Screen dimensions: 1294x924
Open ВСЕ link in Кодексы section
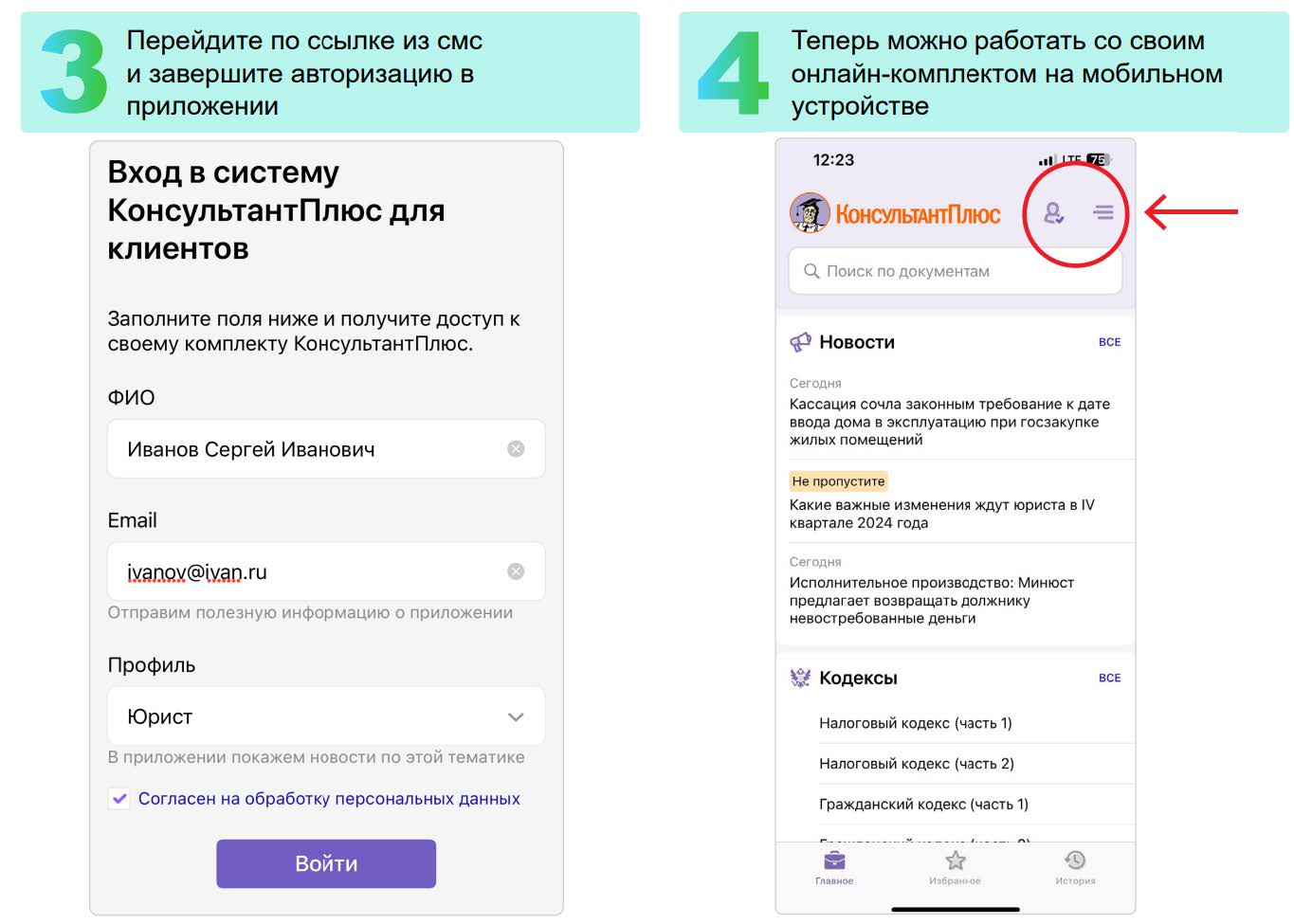click(1109, 678)
